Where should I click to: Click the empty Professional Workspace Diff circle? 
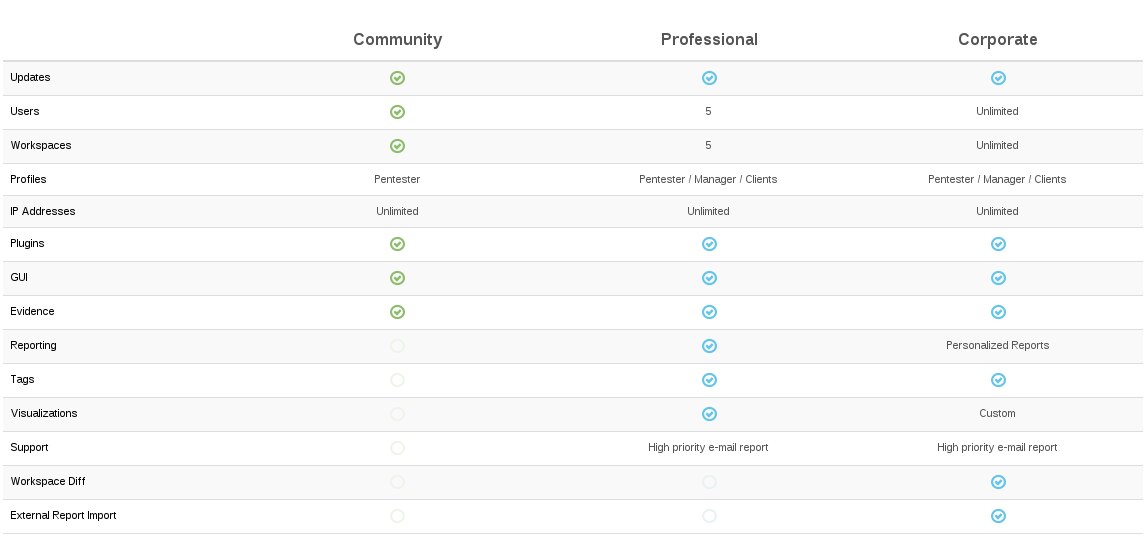709,482
